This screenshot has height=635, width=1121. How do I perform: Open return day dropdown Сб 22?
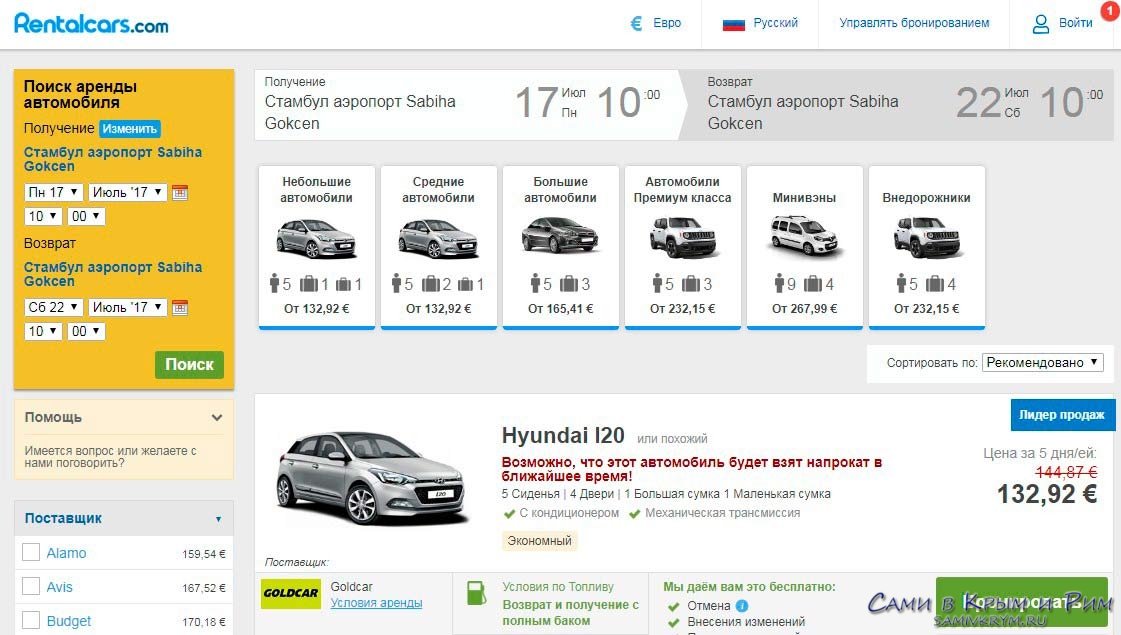[x=54, y=307]
